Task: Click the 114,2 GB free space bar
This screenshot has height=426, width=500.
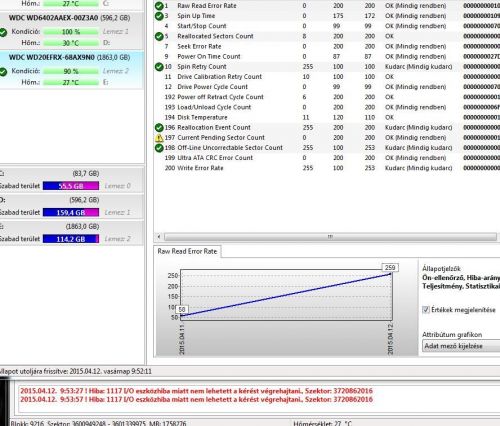Action: (71, 239)
